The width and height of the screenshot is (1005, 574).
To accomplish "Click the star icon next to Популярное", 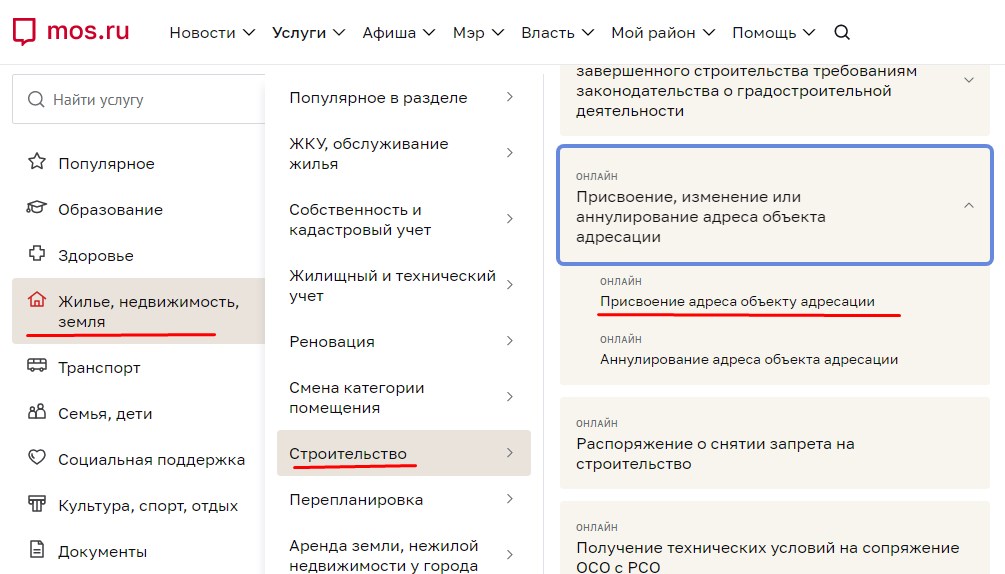I will click(x=37, y=161).
